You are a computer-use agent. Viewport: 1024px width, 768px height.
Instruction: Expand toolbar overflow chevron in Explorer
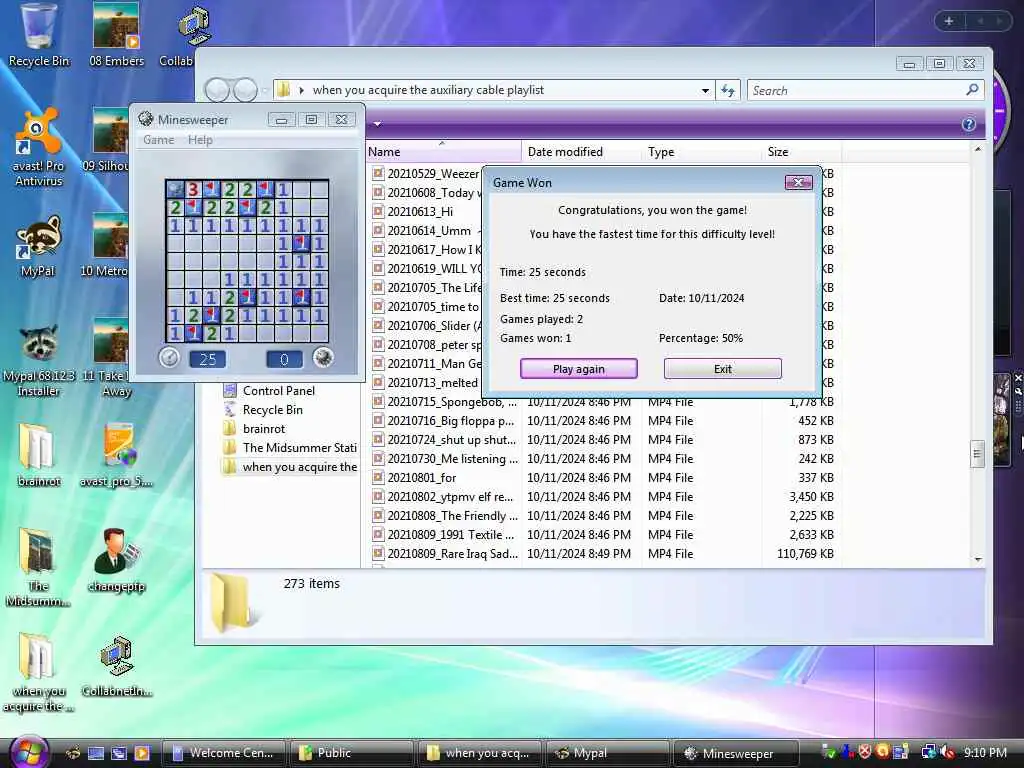[x=377, y=123]
